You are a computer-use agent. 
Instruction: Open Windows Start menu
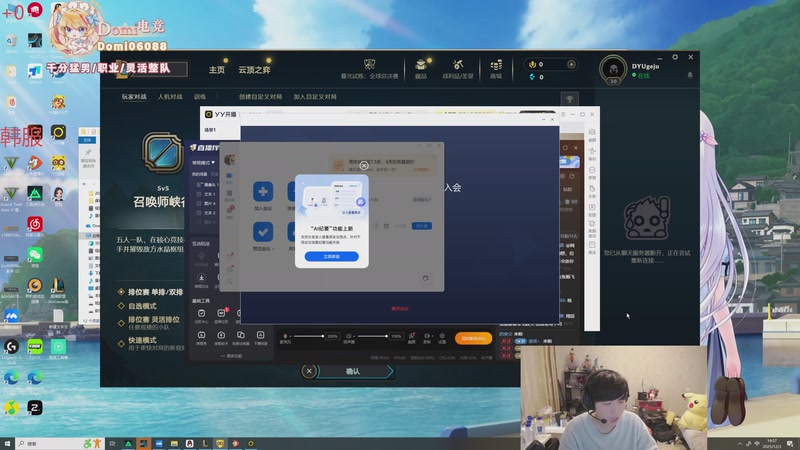[x=7, y=443]
